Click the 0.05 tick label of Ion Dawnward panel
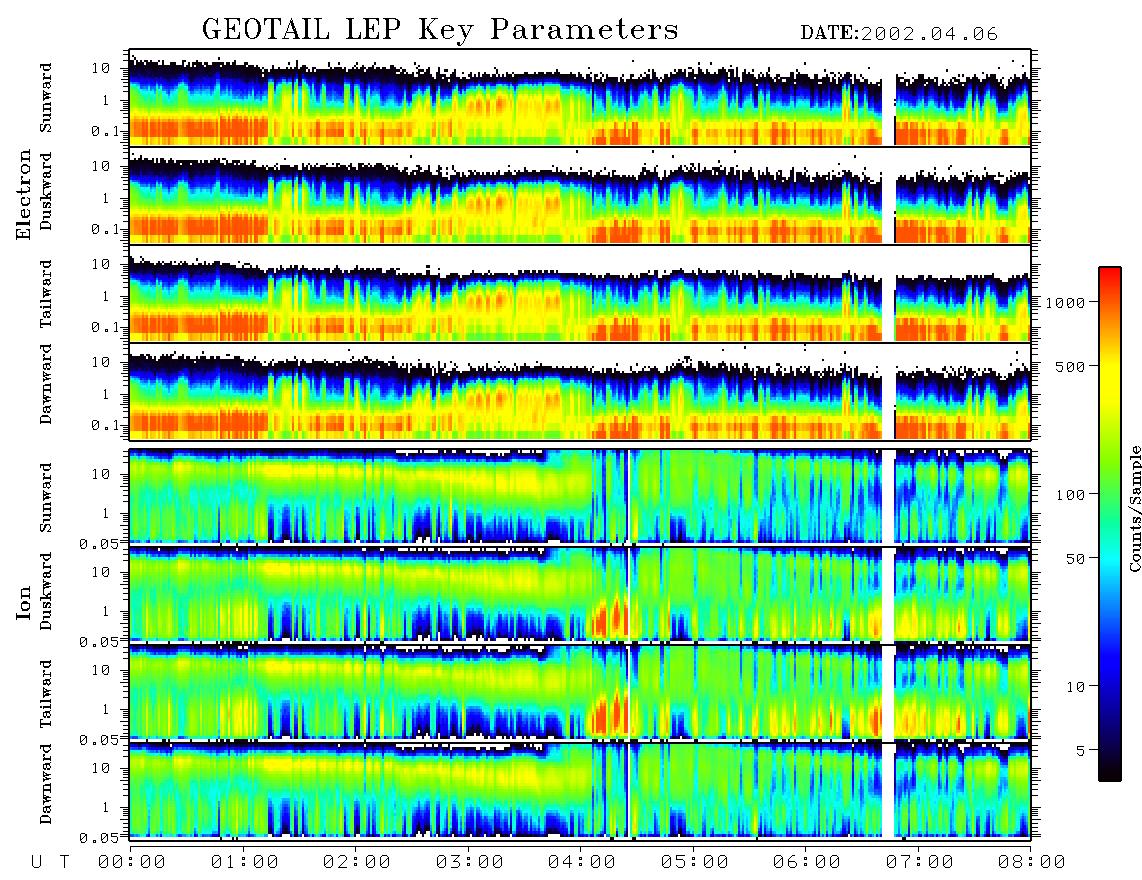The width and height of the screenshot is (1142, 880). pyautogui.click(x=99, y=838)
